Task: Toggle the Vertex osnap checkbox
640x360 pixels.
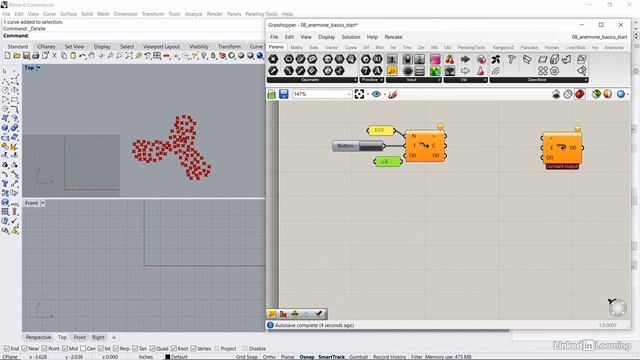Action: 193,349
